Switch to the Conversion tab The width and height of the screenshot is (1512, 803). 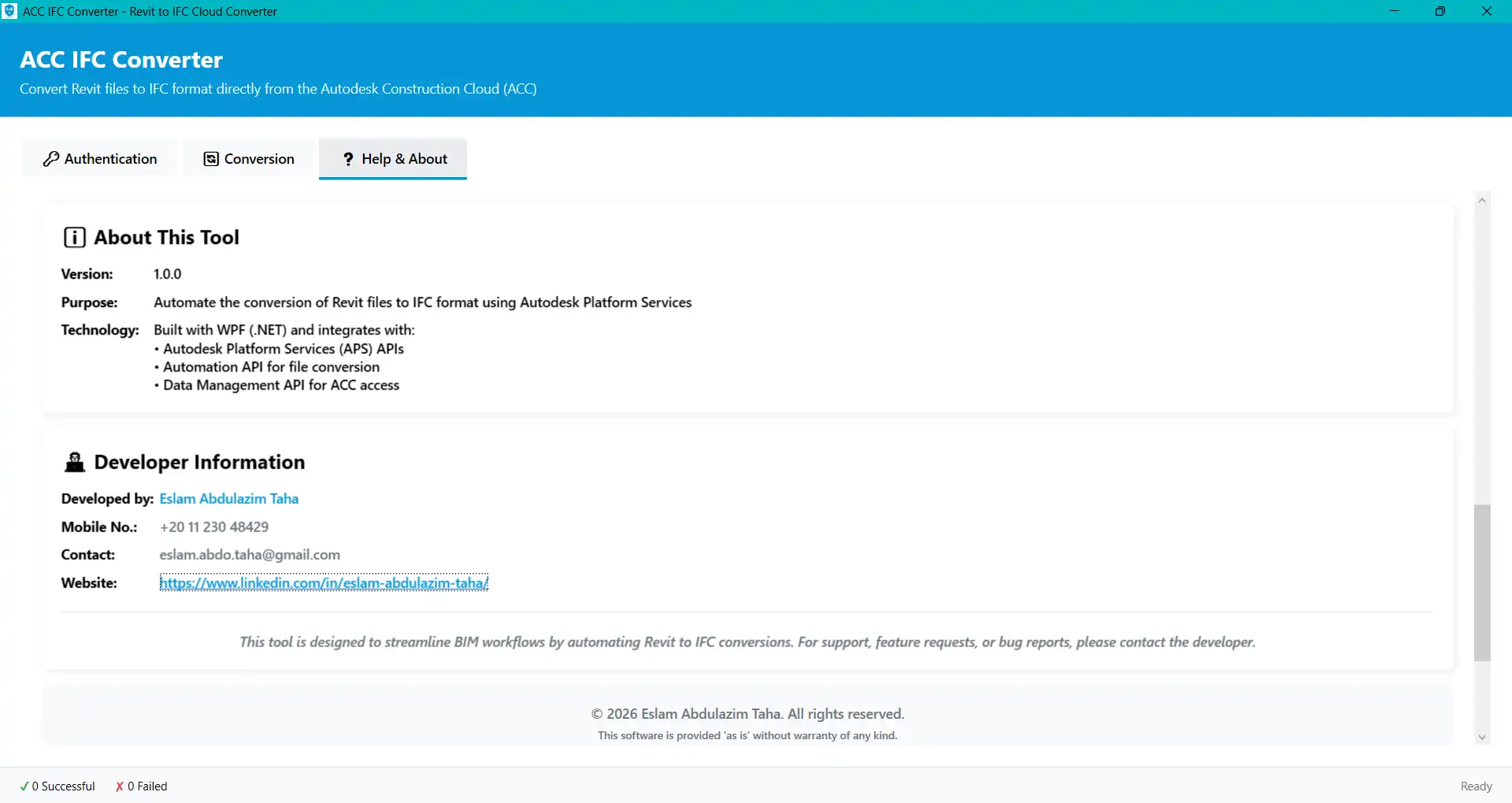tap(247, 158)
